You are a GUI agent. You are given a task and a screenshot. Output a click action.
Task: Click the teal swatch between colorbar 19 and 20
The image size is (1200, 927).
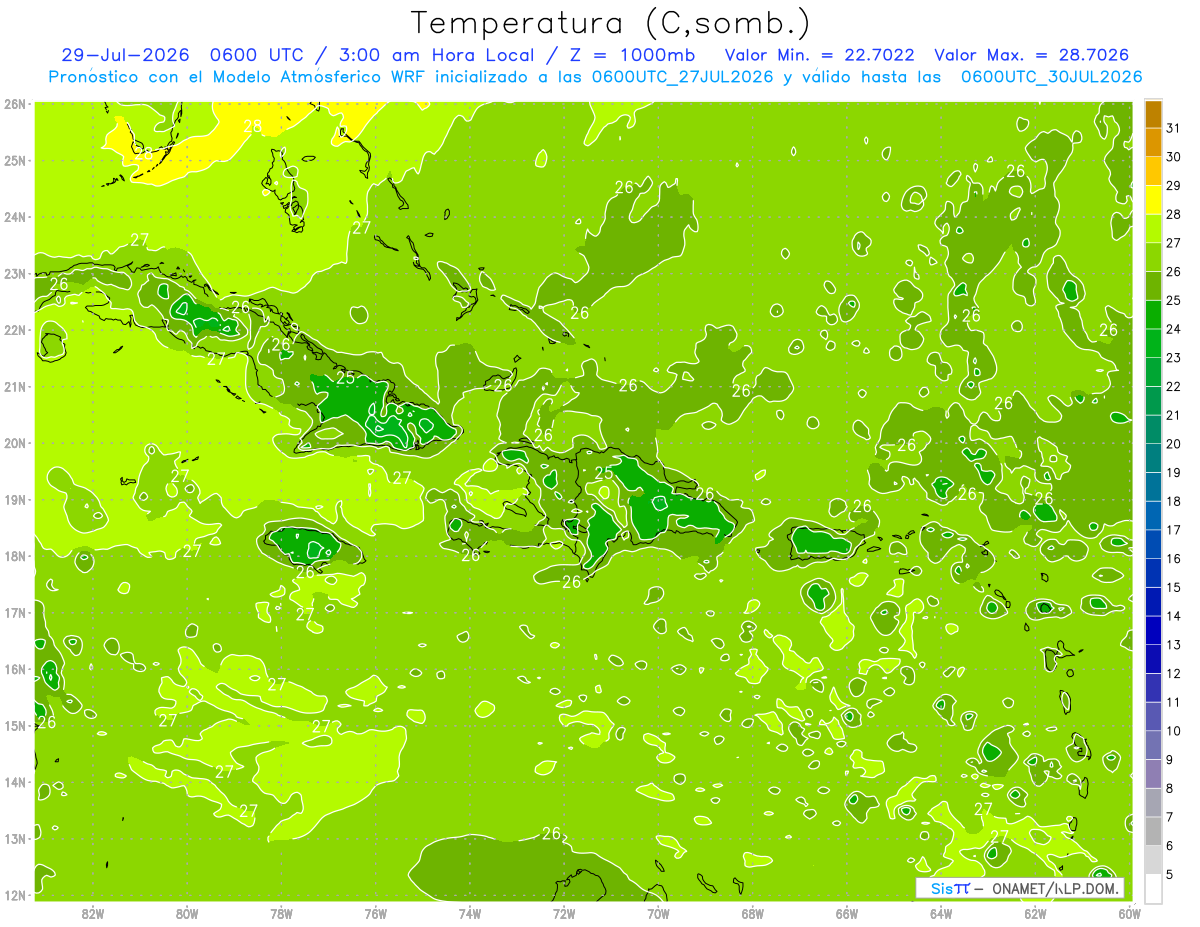click(x=1153, y=458)
